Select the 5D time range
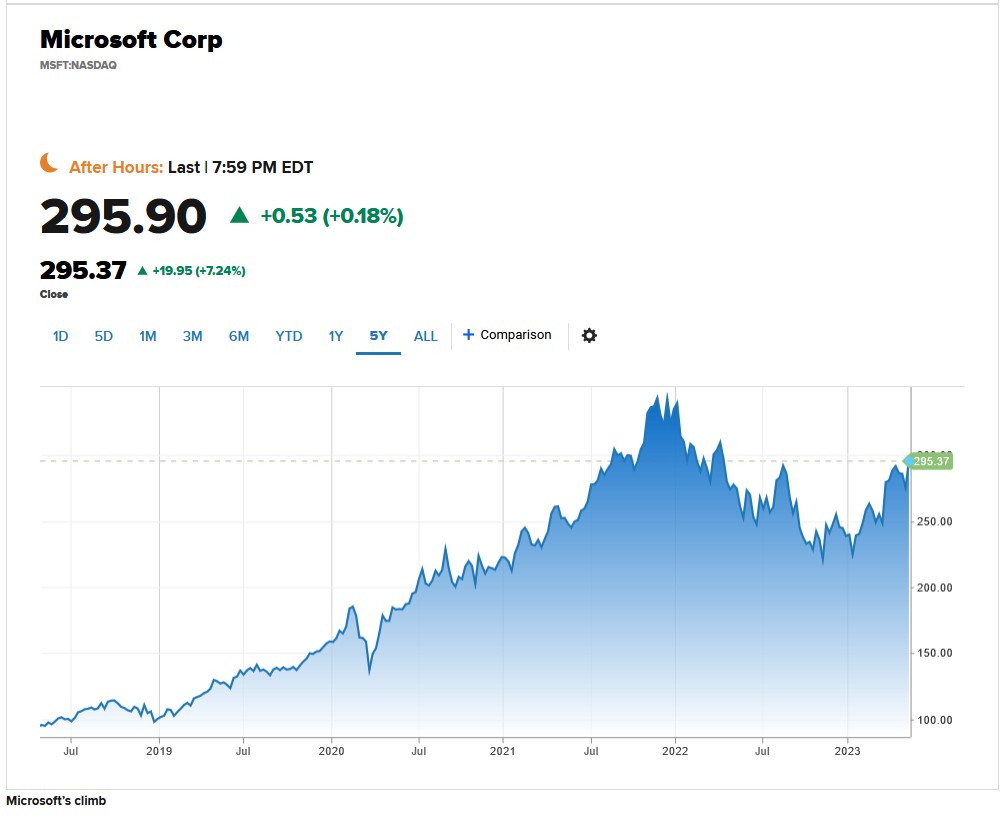 103,336
